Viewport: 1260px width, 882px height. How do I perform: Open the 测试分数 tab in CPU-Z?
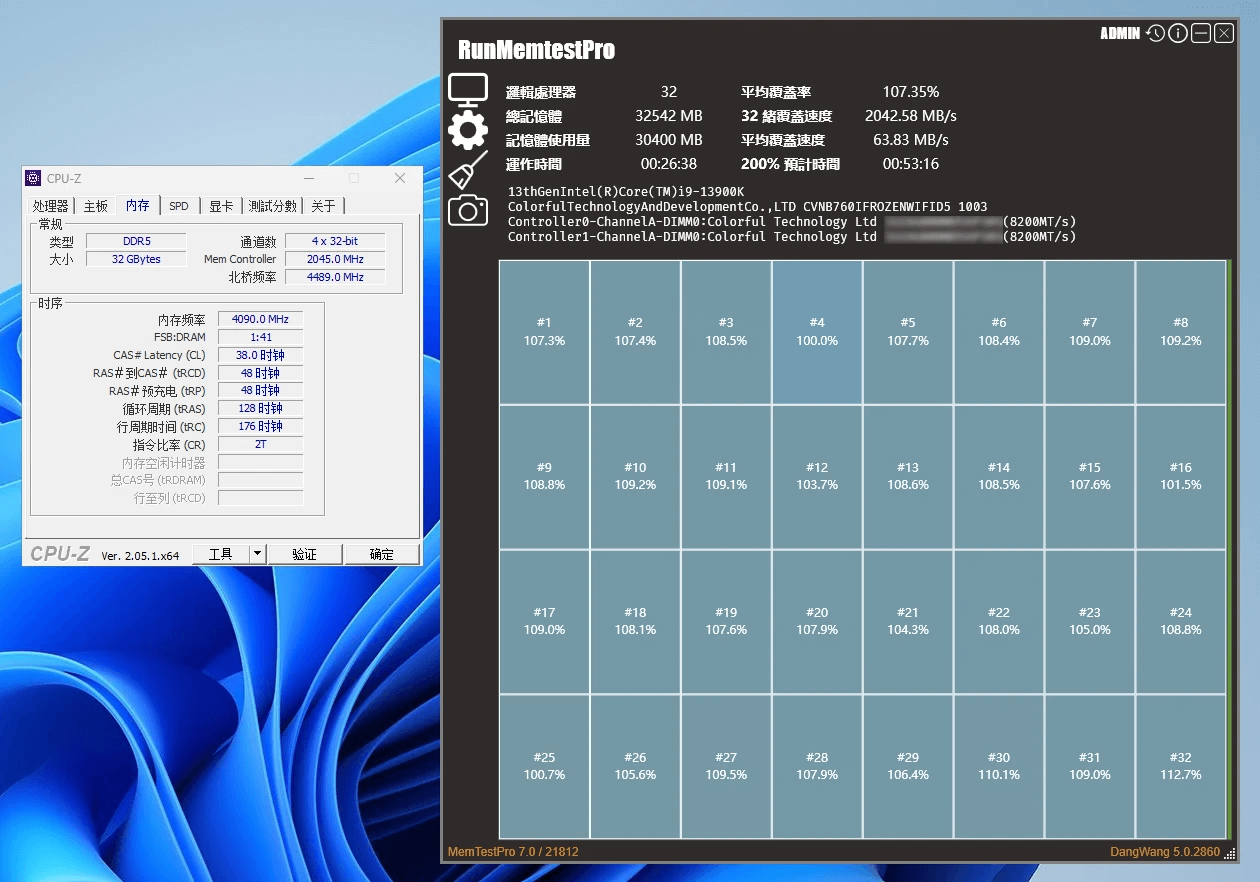click(272, 206)
